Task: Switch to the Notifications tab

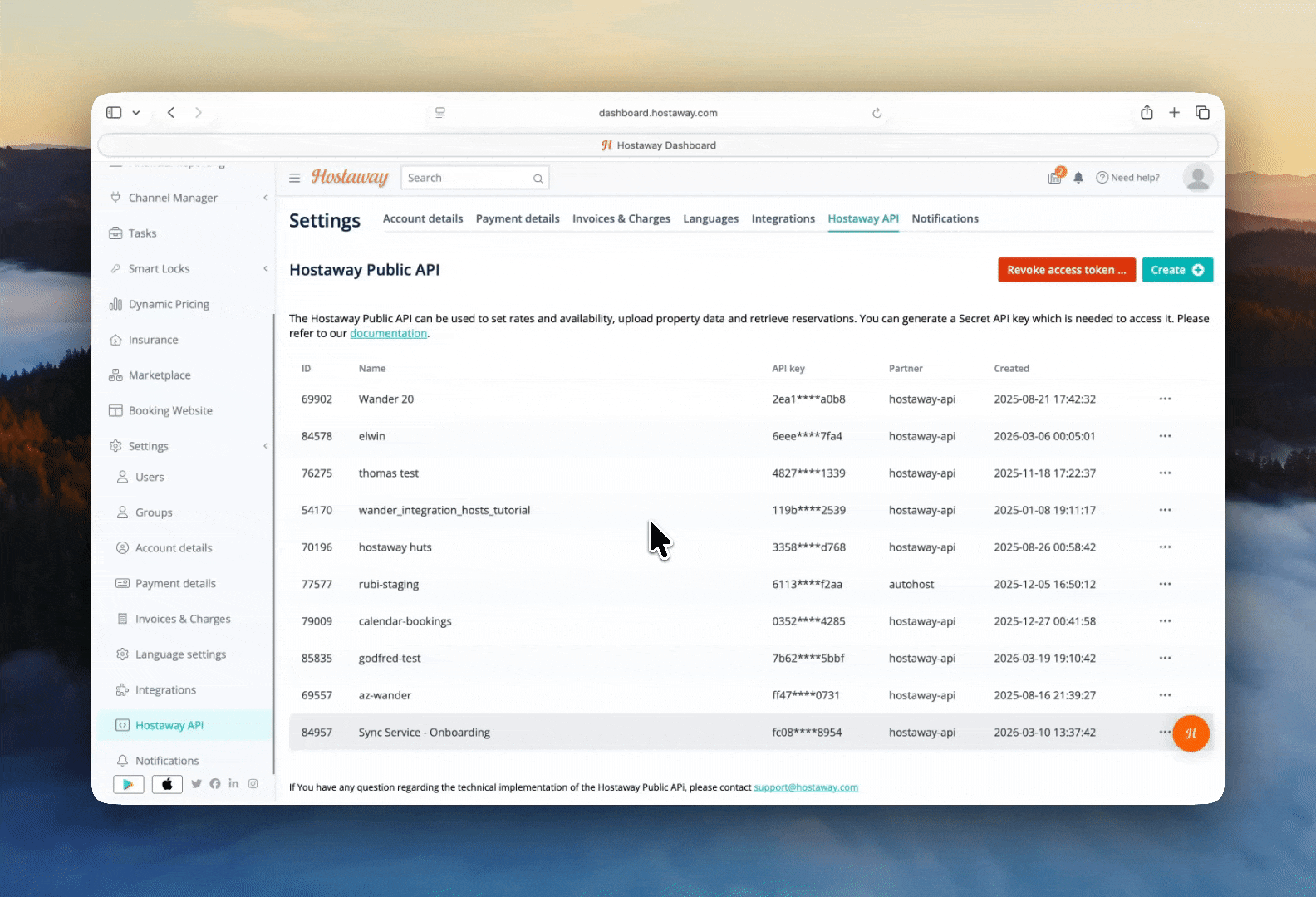Action: 945,218
